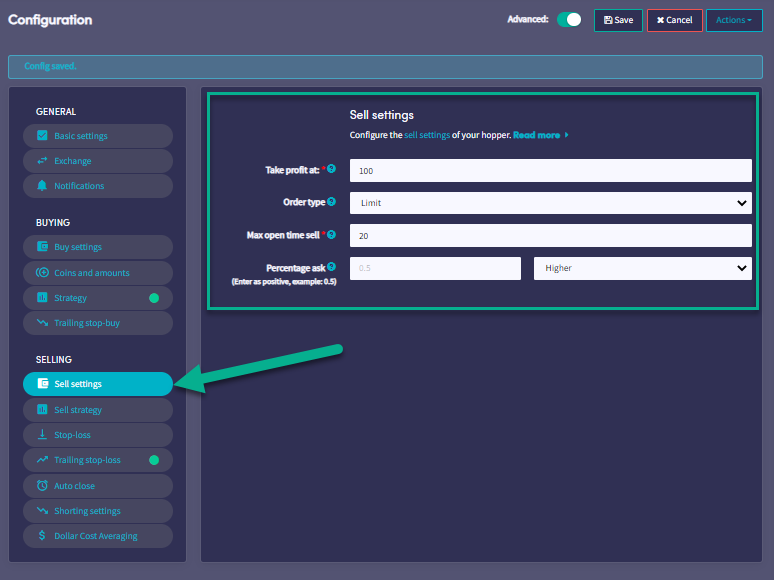Click the help icon next to Order type
Viewport: 774px width, 580px height.
pos(331,202)
